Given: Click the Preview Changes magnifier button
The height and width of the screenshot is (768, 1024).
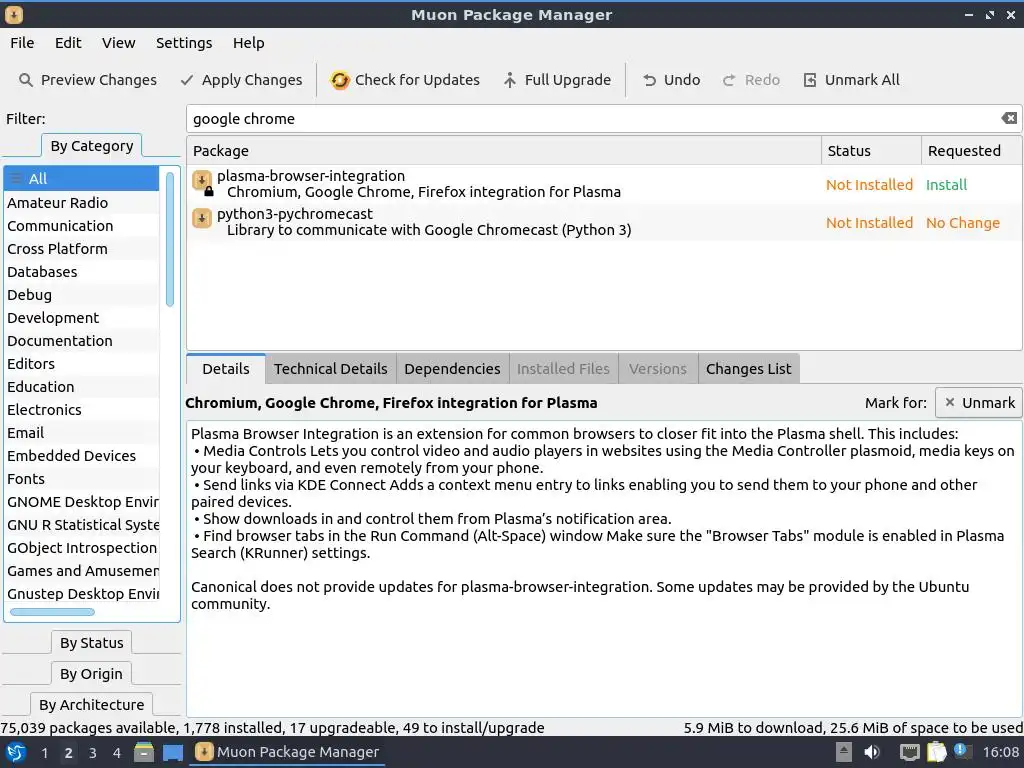Looking at the screenshot, I should [x=88, y=80].
